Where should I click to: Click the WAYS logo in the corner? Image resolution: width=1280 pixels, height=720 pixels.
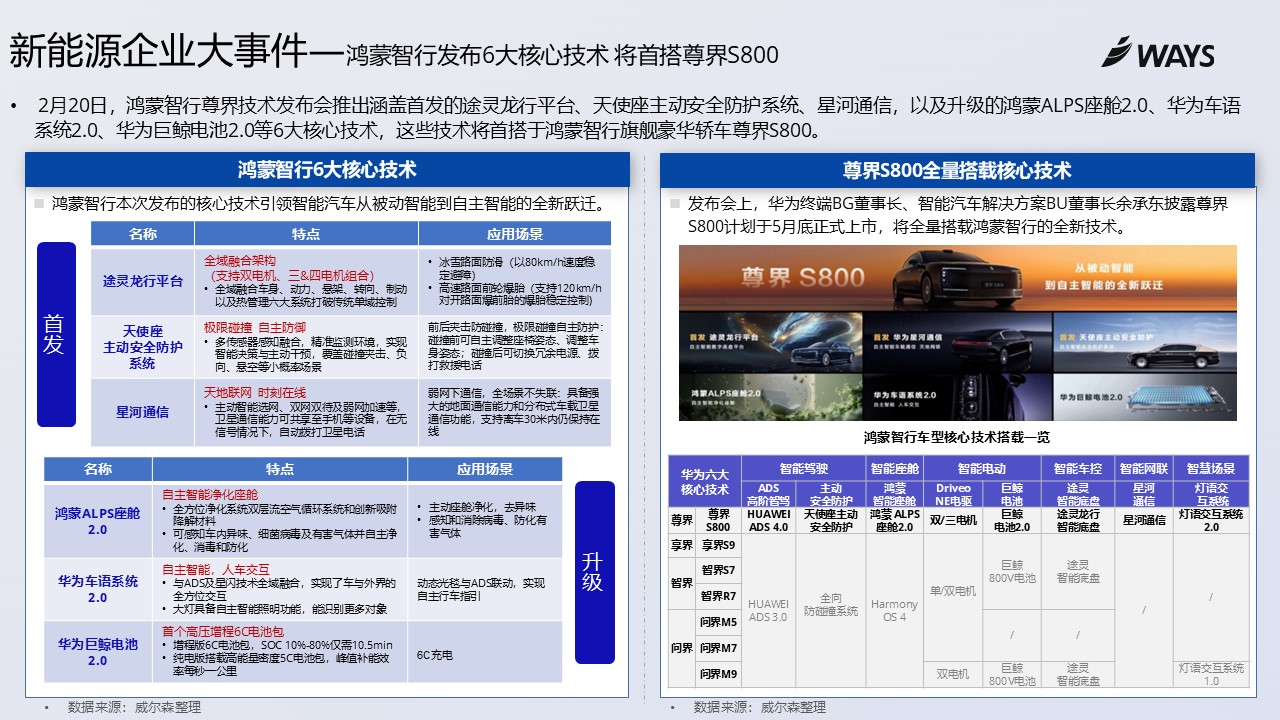pos(1158,52)
